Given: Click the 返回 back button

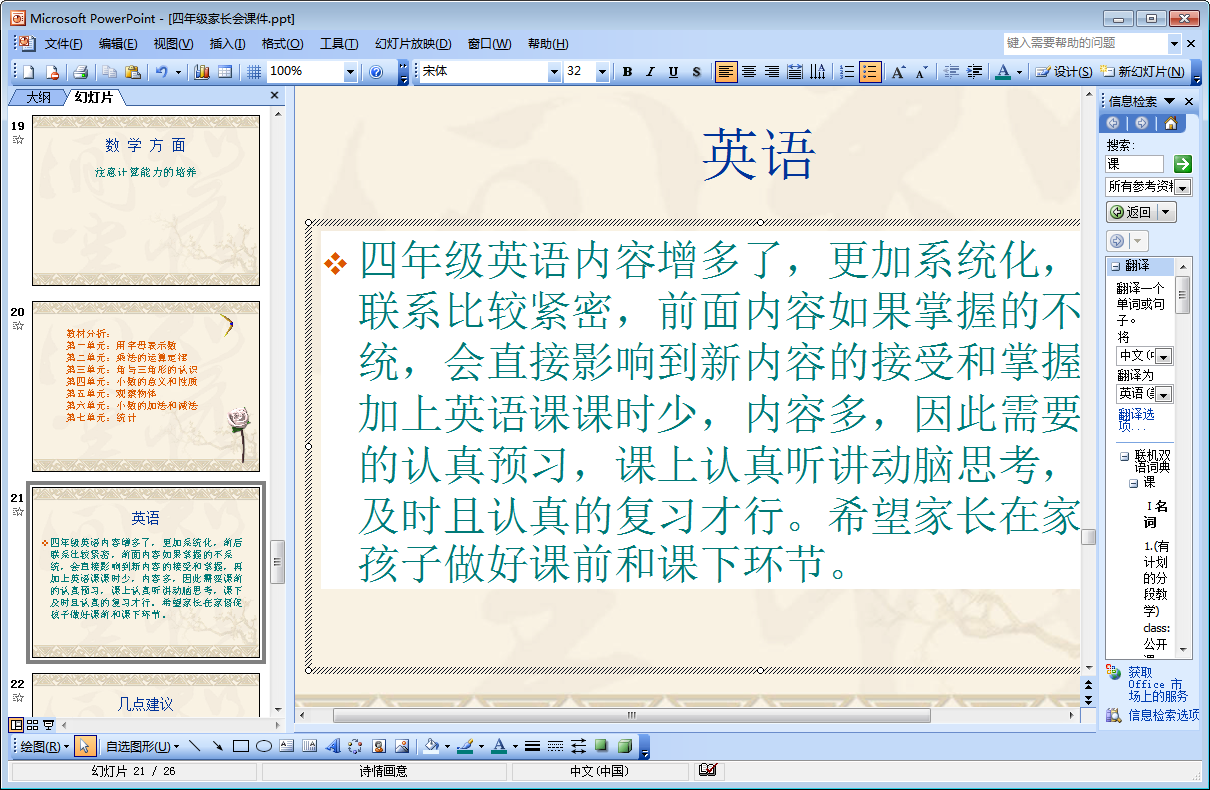Looking at the screenshot, I should tap(1131, 212).
